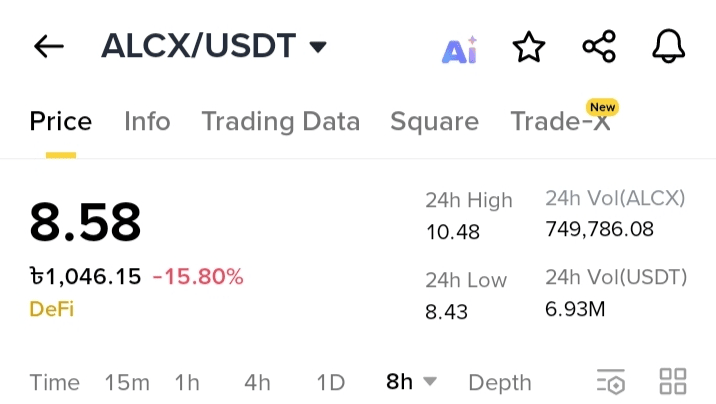Tap the share icon

point(599,46)
